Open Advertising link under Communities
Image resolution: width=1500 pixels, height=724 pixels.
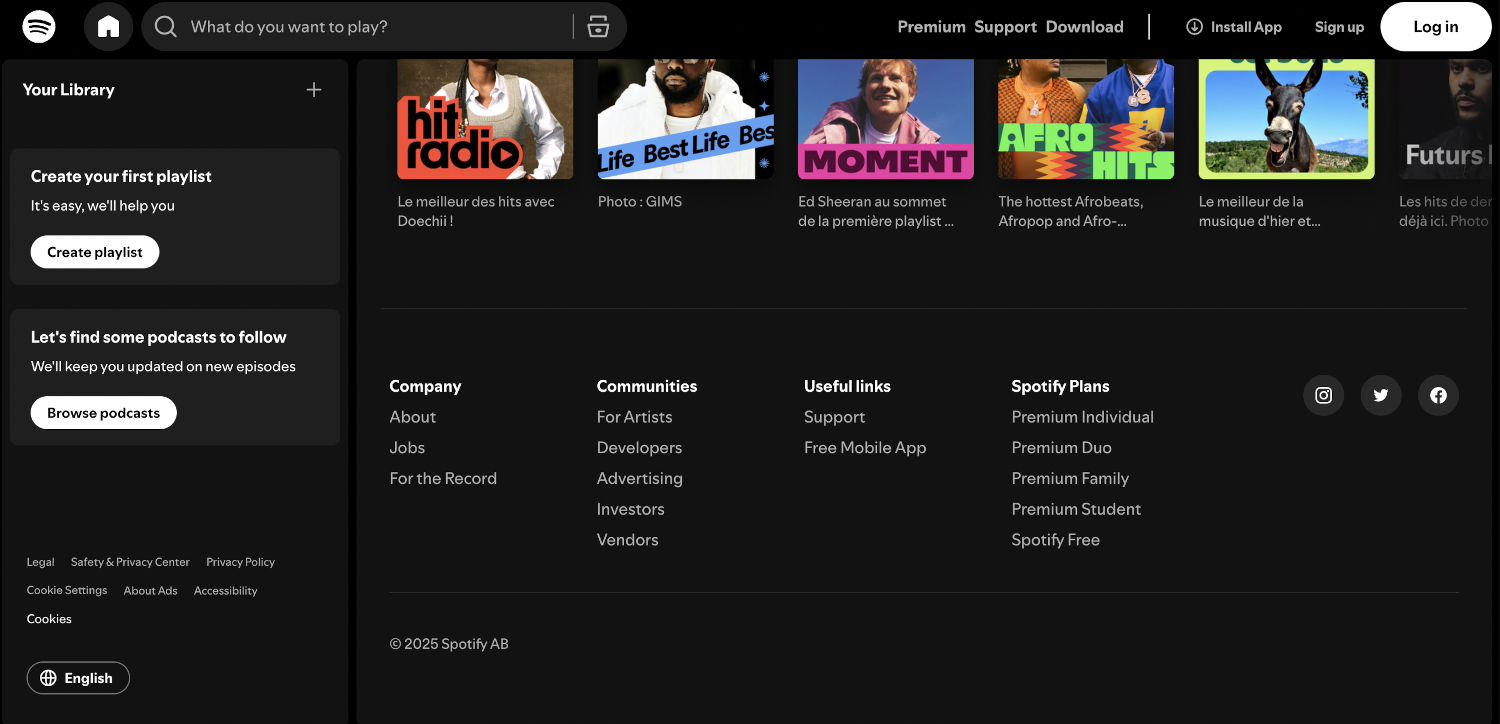point(639,479)
